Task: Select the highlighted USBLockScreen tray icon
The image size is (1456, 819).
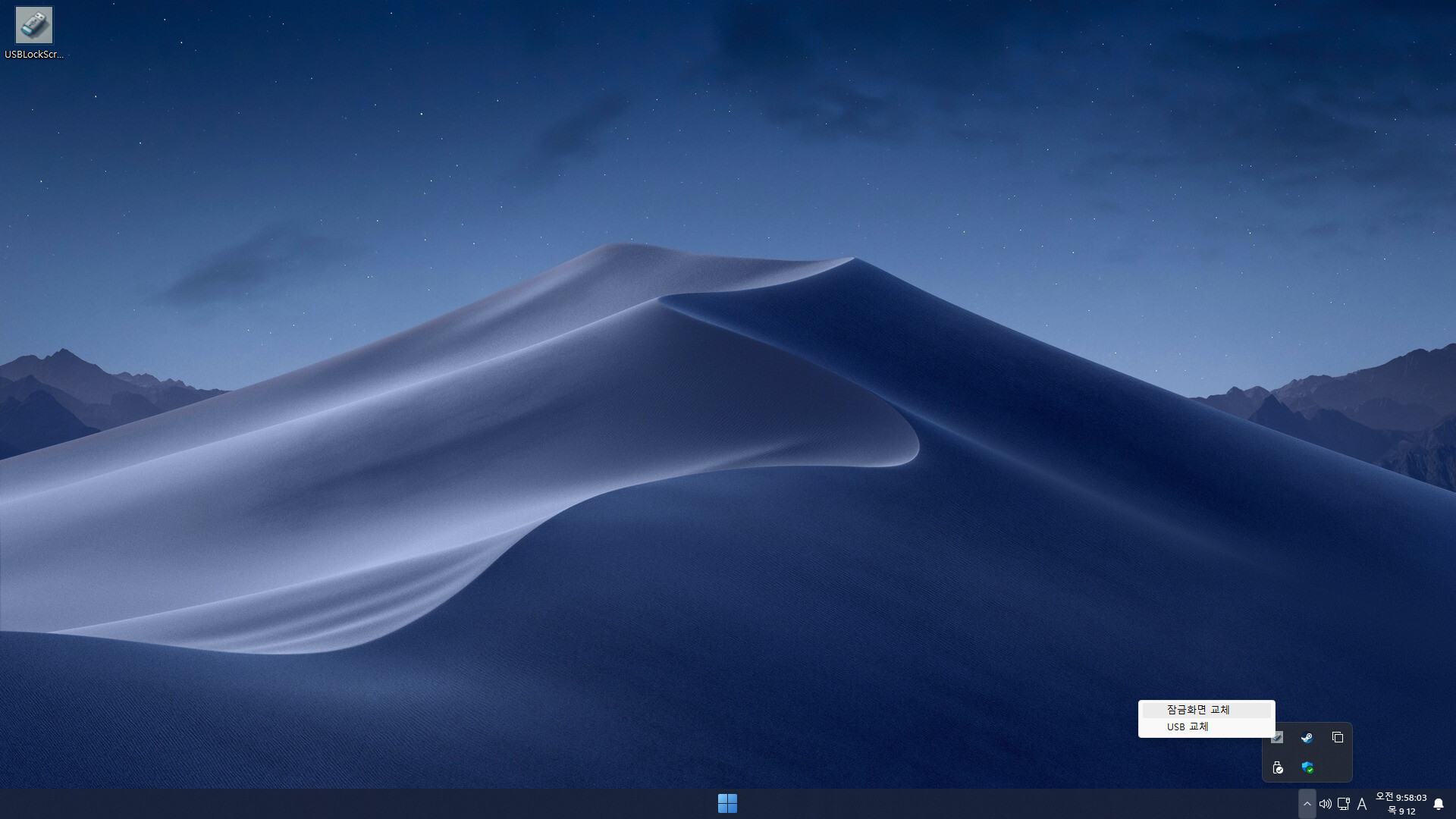Action: coord(1278,737)
